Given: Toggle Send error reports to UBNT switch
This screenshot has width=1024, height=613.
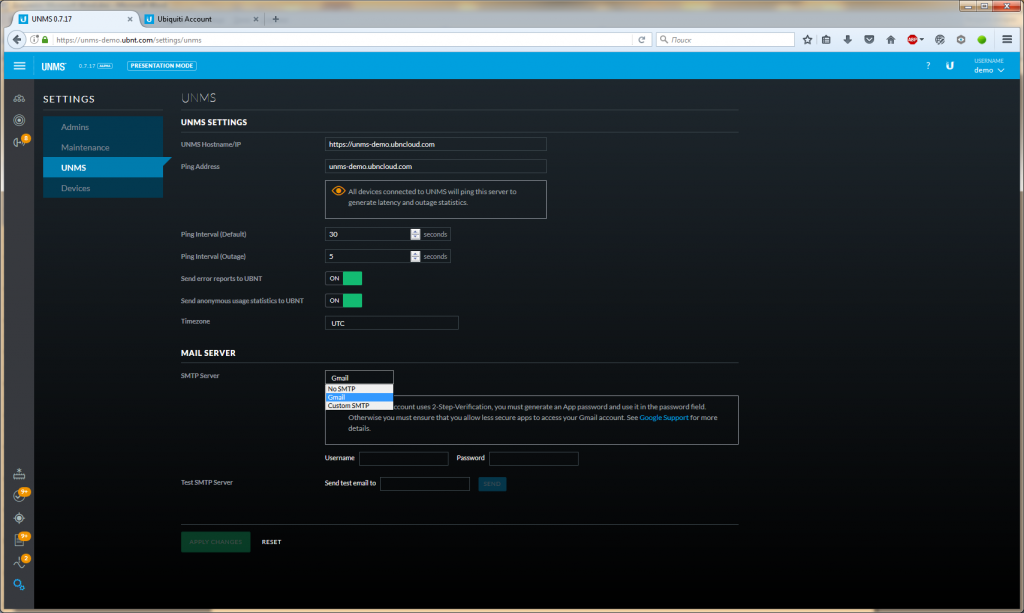Looking at the screenshot, I should (343, 278).
